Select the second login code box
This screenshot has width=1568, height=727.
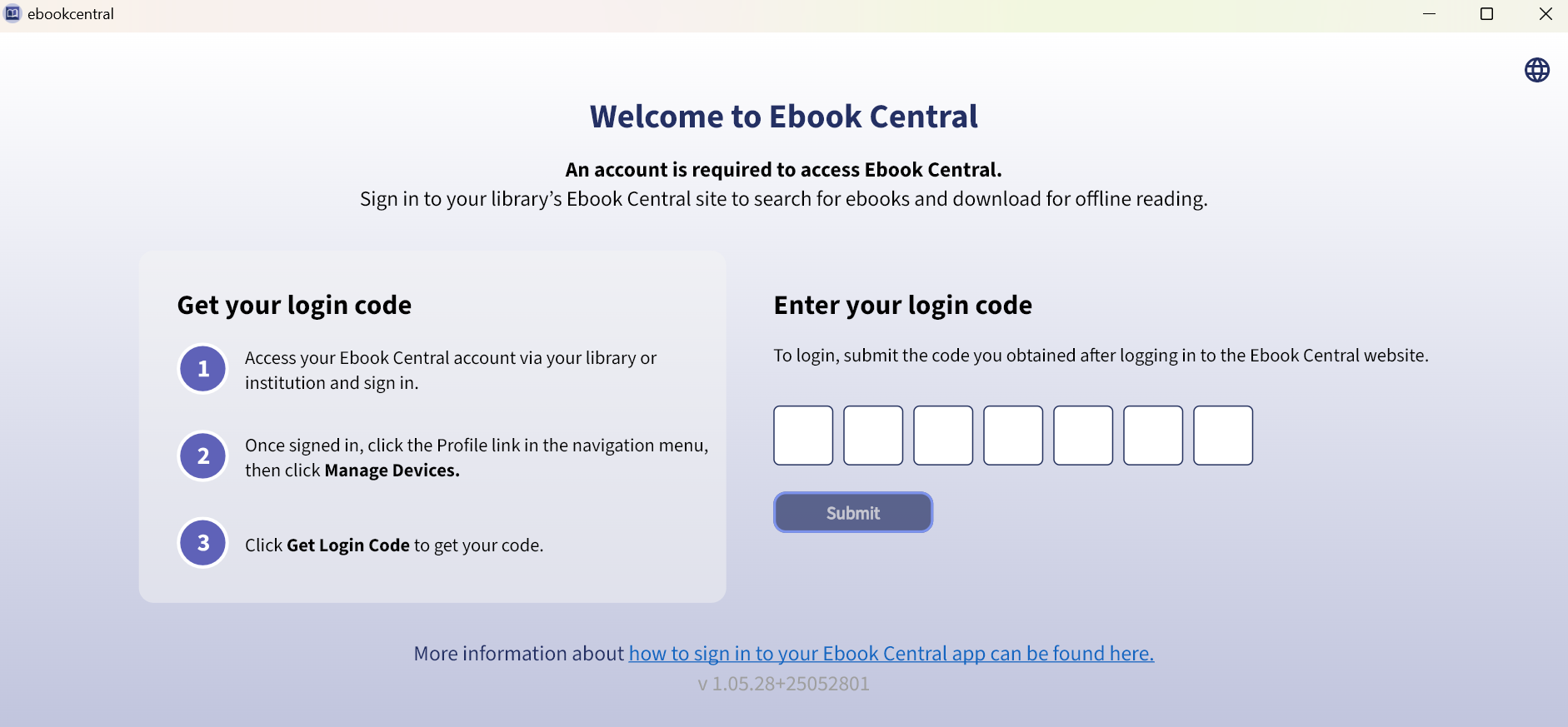(x=873, y=435)
